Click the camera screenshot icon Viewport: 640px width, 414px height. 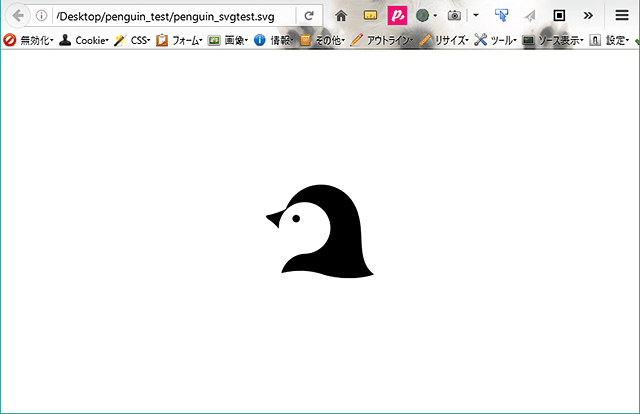click(454, 16)
